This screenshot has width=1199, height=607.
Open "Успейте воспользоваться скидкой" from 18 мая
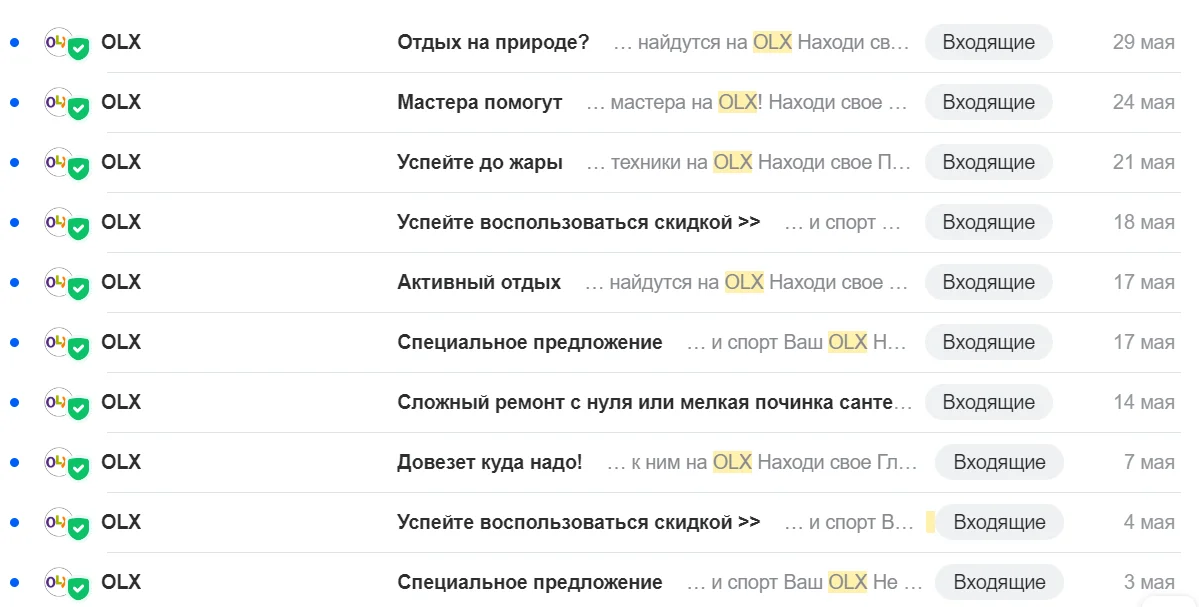[578, 223]
